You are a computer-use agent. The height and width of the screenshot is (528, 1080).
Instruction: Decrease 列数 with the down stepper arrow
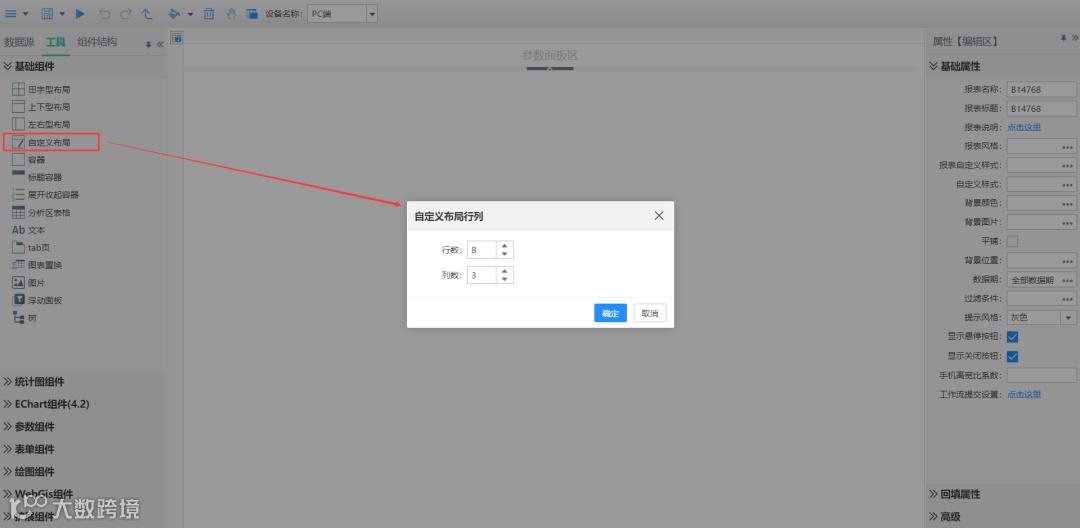point(505,279)
